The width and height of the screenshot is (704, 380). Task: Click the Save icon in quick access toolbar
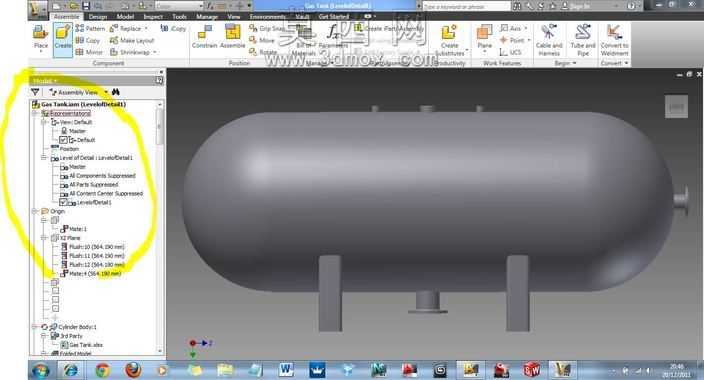click(x=85, y=6)
